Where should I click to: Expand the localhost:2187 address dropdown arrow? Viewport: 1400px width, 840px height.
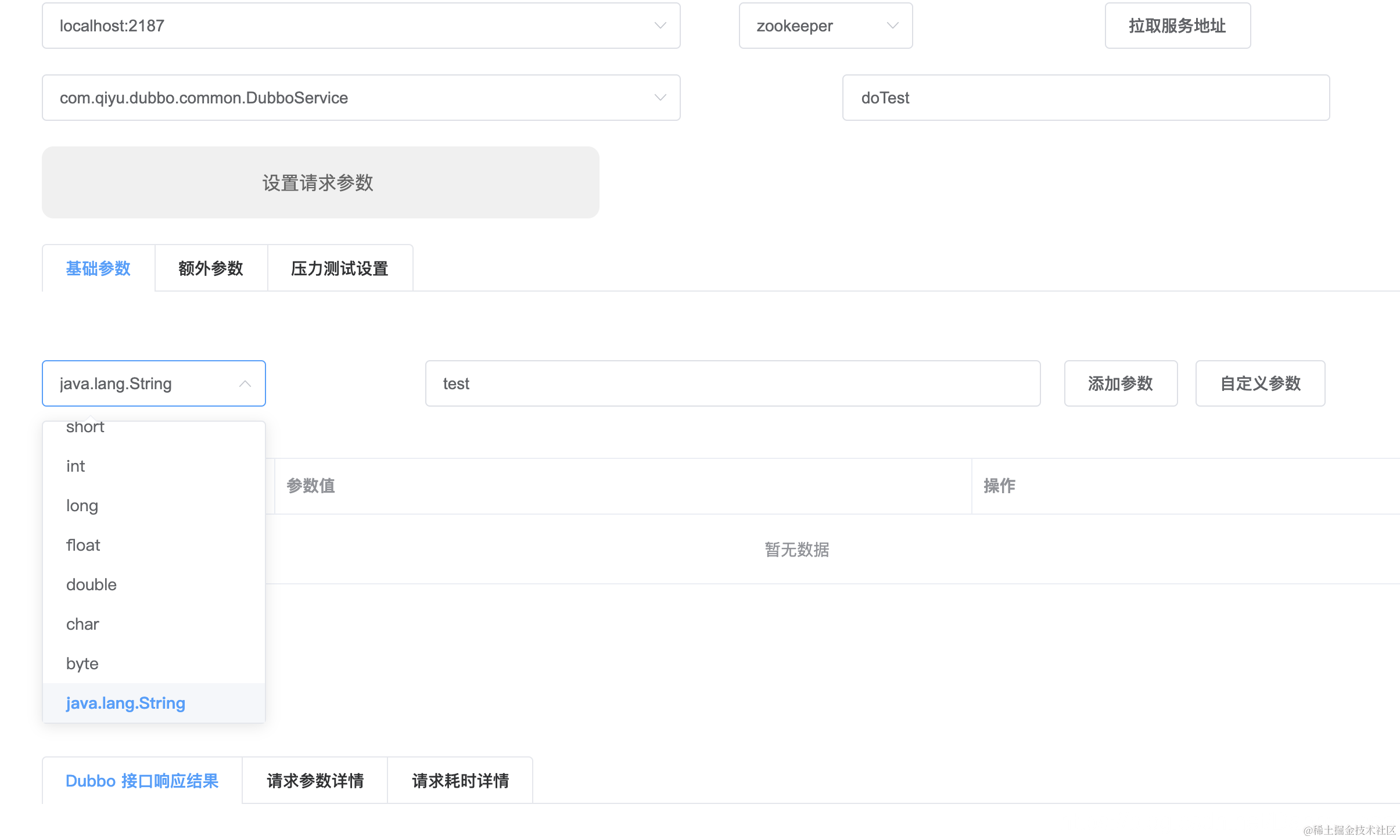(x=660, y=26)
